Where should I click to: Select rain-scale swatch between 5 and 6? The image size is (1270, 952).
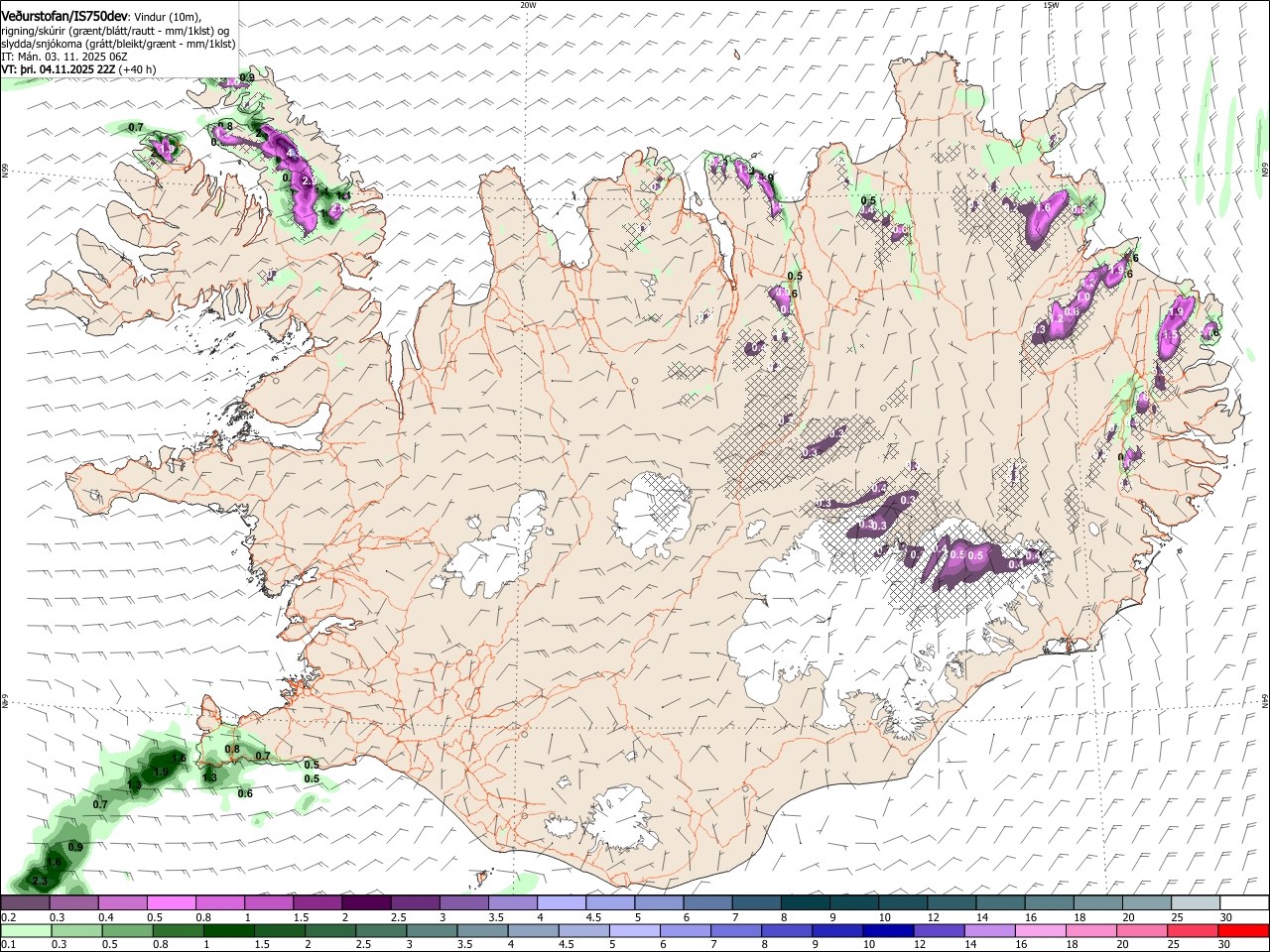(635, 930)
